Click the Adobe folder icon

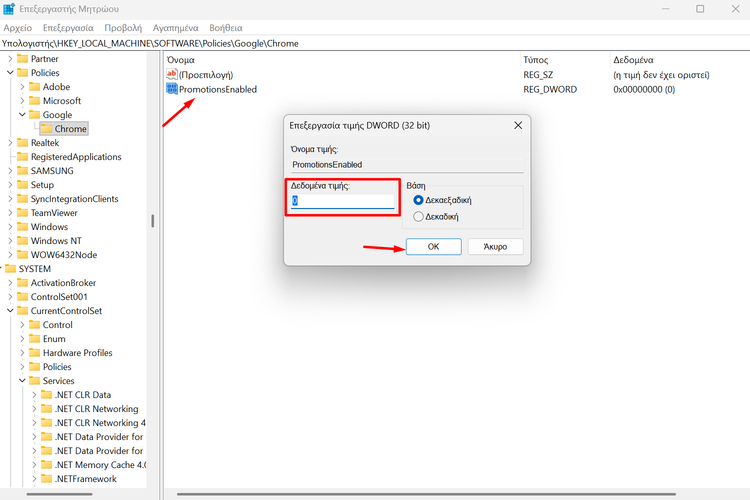point(34,87)
